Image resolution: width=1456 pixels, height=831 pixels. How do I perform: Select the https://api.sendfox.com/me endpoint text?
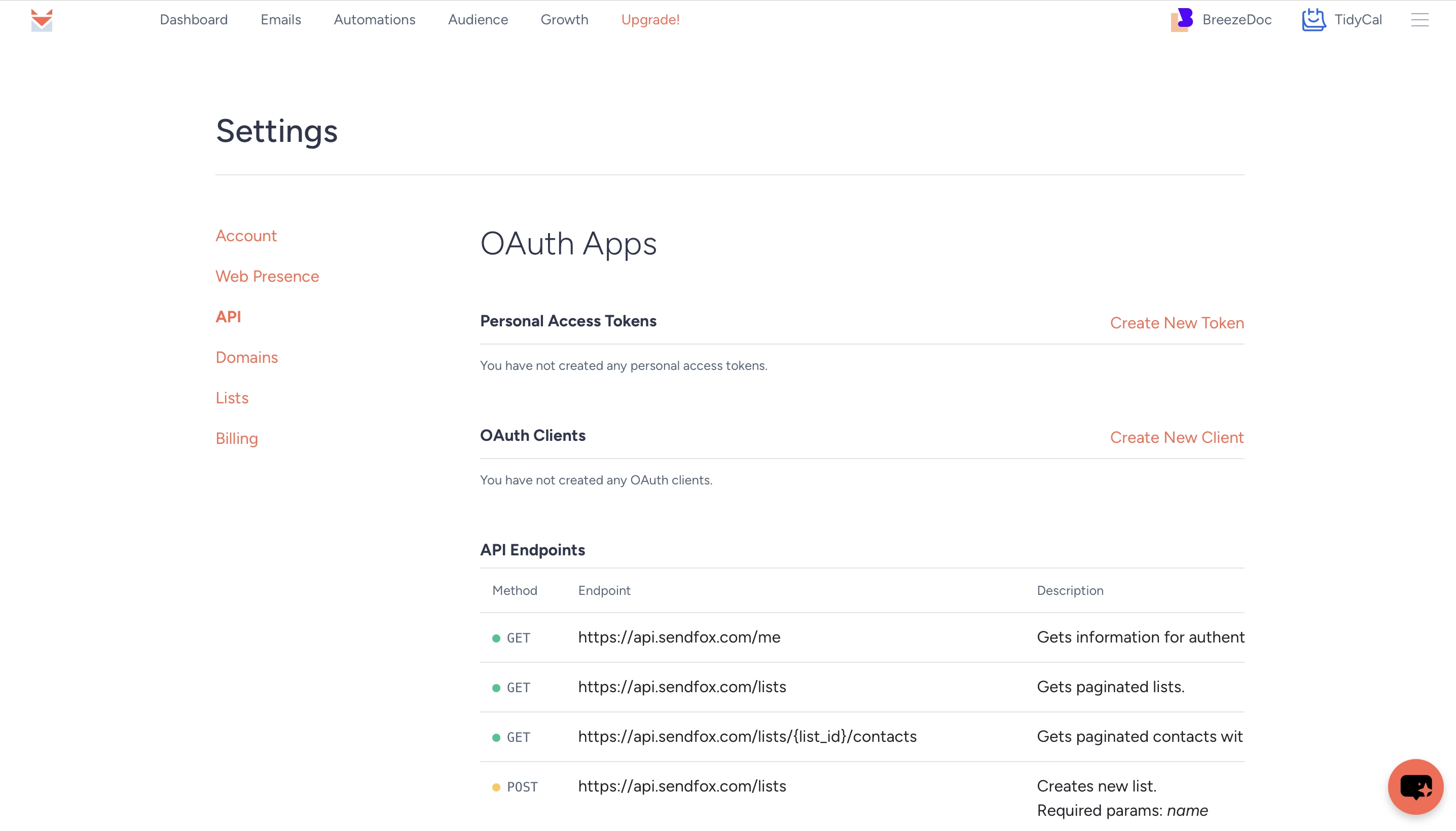pyautogui.click(x=679, y=637)
